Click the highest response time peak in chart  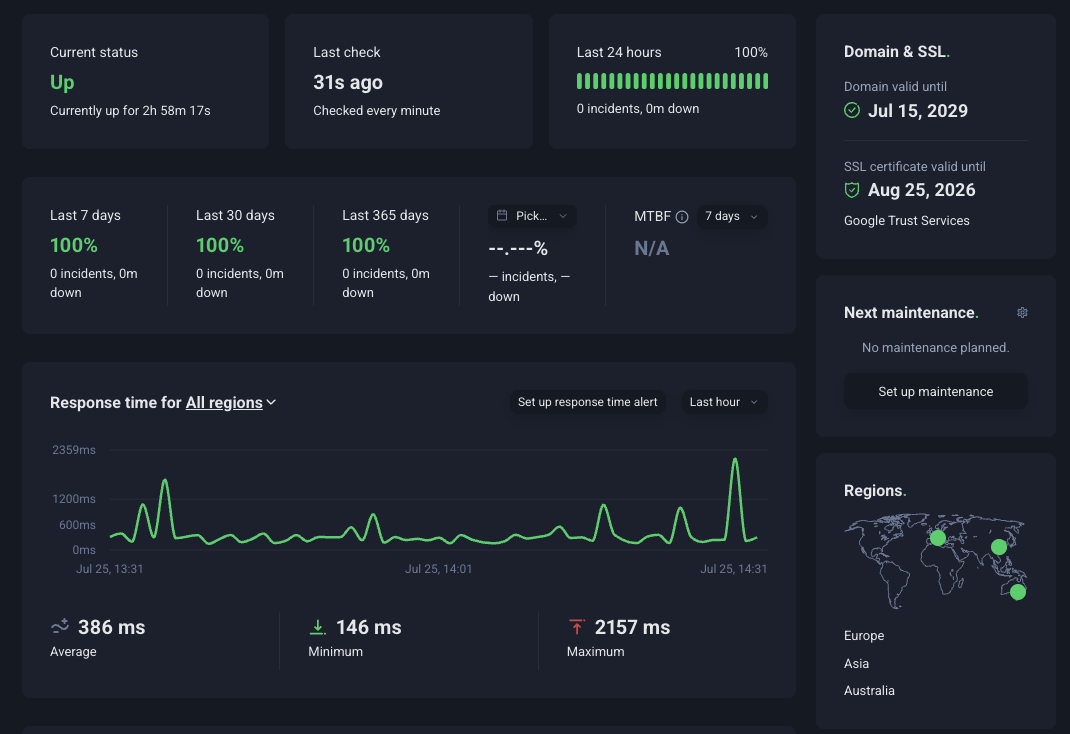click(735, 460)
